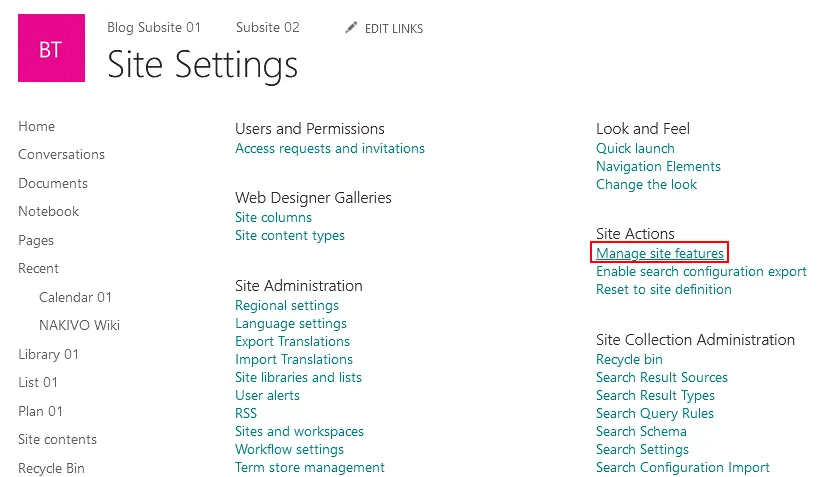Screen dimensions: 817x477
Task: Open Calendar 01 under Recent
Action: [x=75, y=298]
